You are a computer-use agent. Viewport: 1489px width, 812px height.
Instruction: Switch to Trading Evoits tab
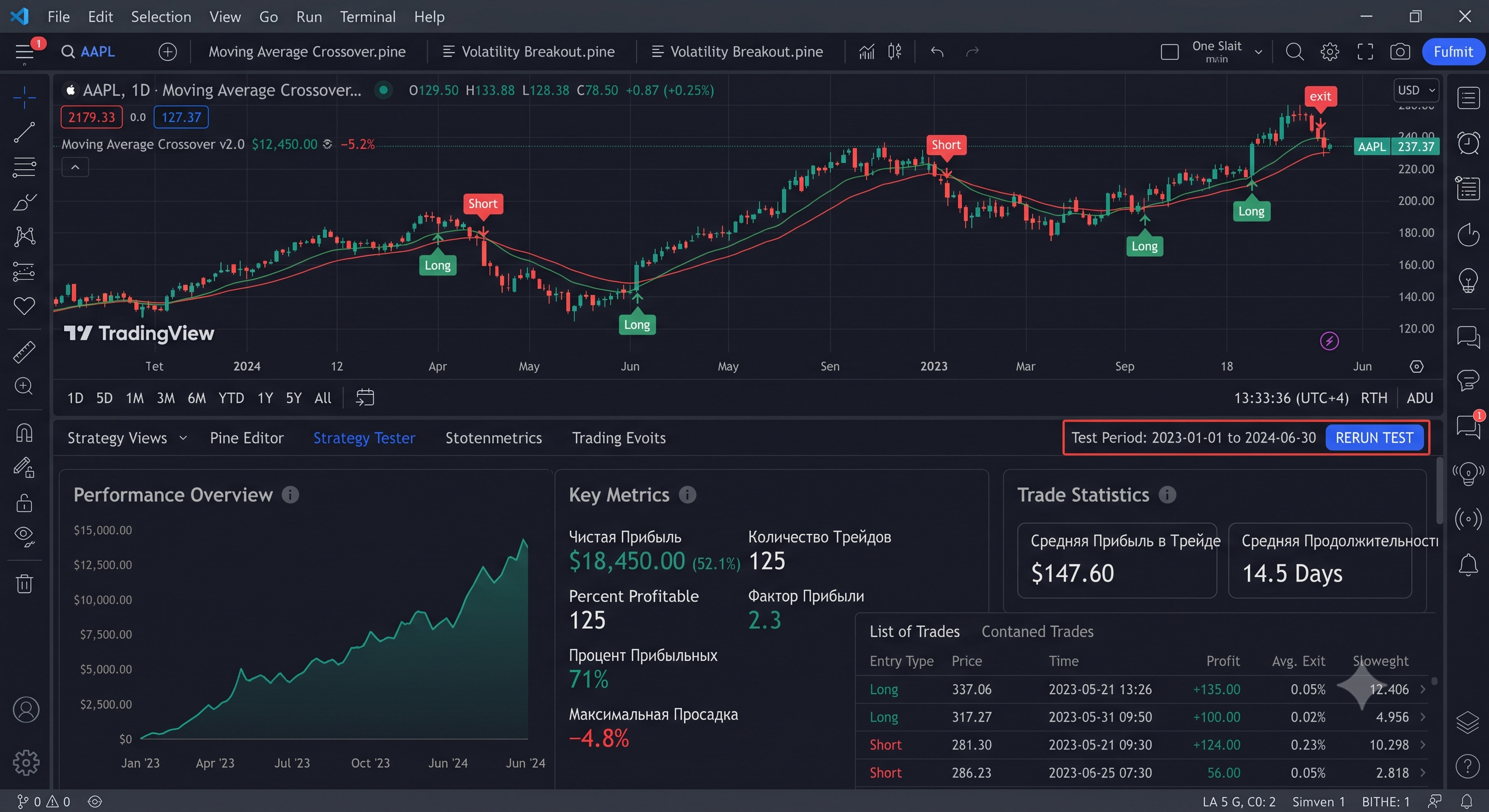tap(619, 438)
